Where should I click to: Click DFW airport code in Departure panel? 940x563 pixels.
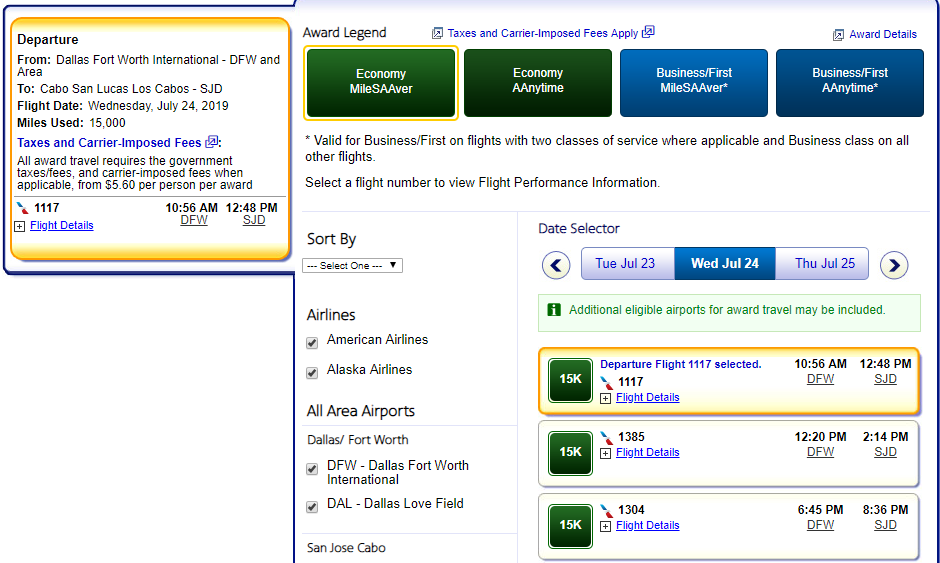pos(194,221)
